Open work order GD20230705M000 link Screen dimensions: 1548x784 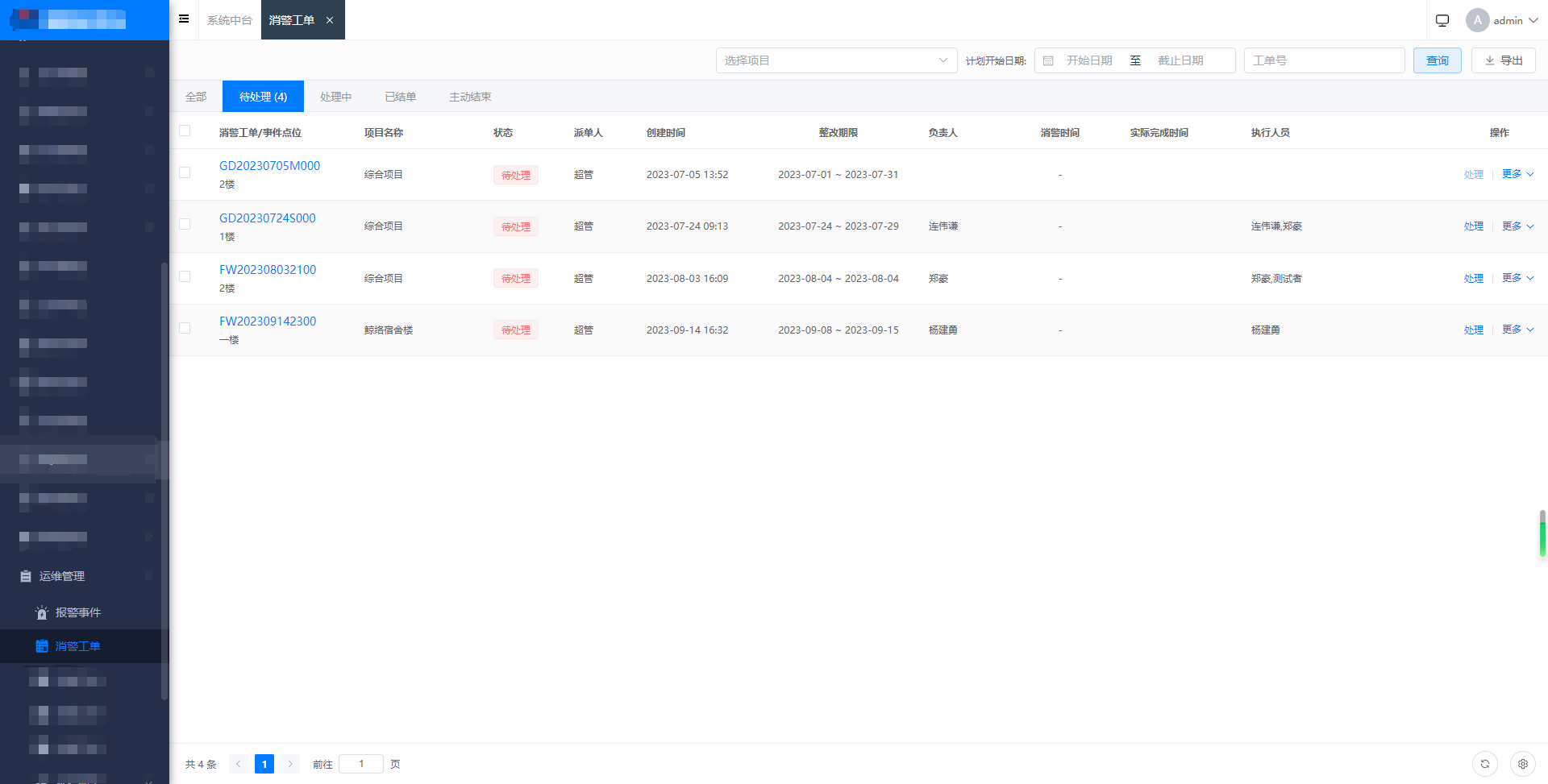[269, 165]
